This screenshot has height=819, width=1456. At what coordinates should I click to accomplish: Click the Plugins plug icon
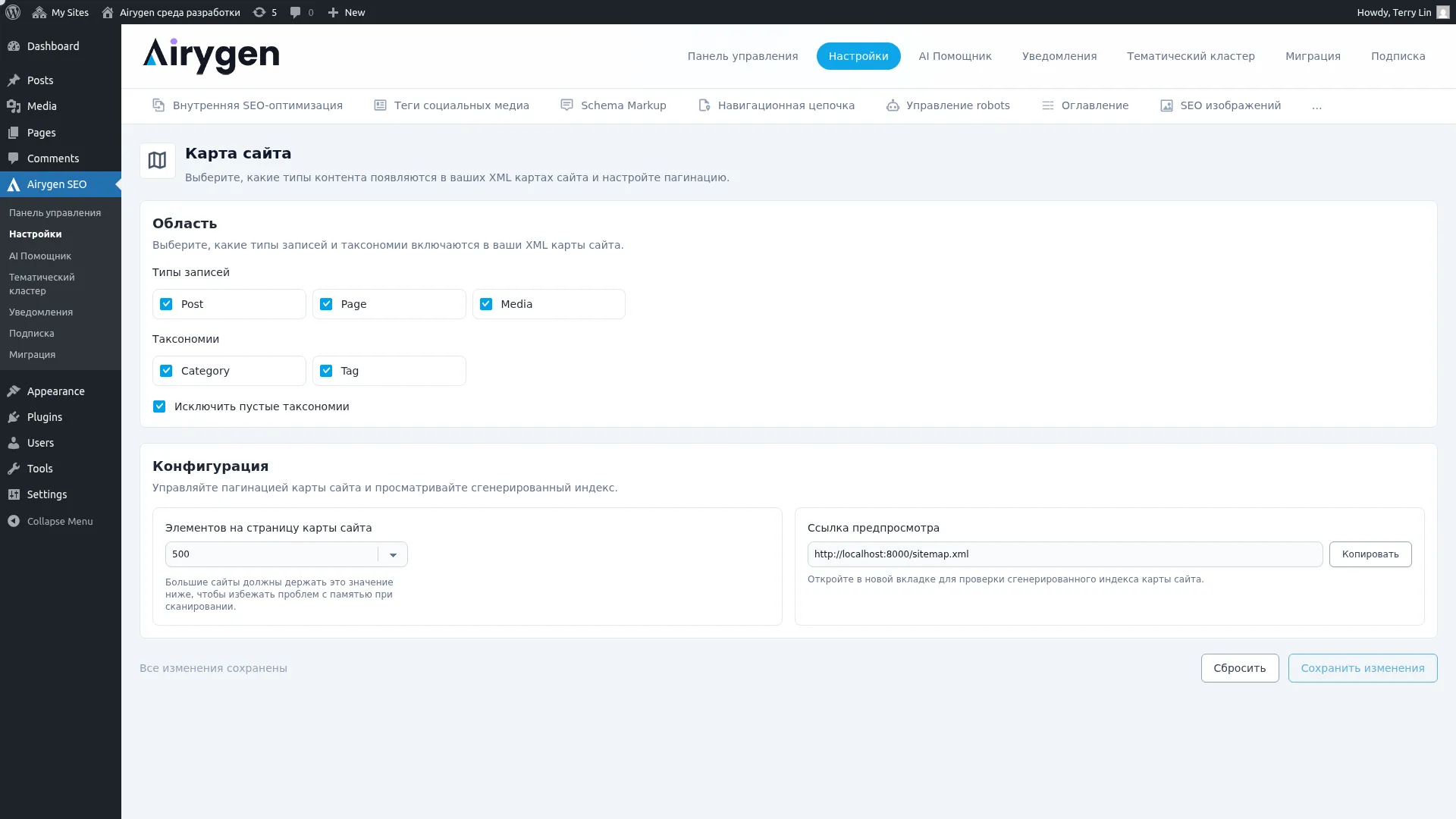pyautogui.click(x=14, y=417)
